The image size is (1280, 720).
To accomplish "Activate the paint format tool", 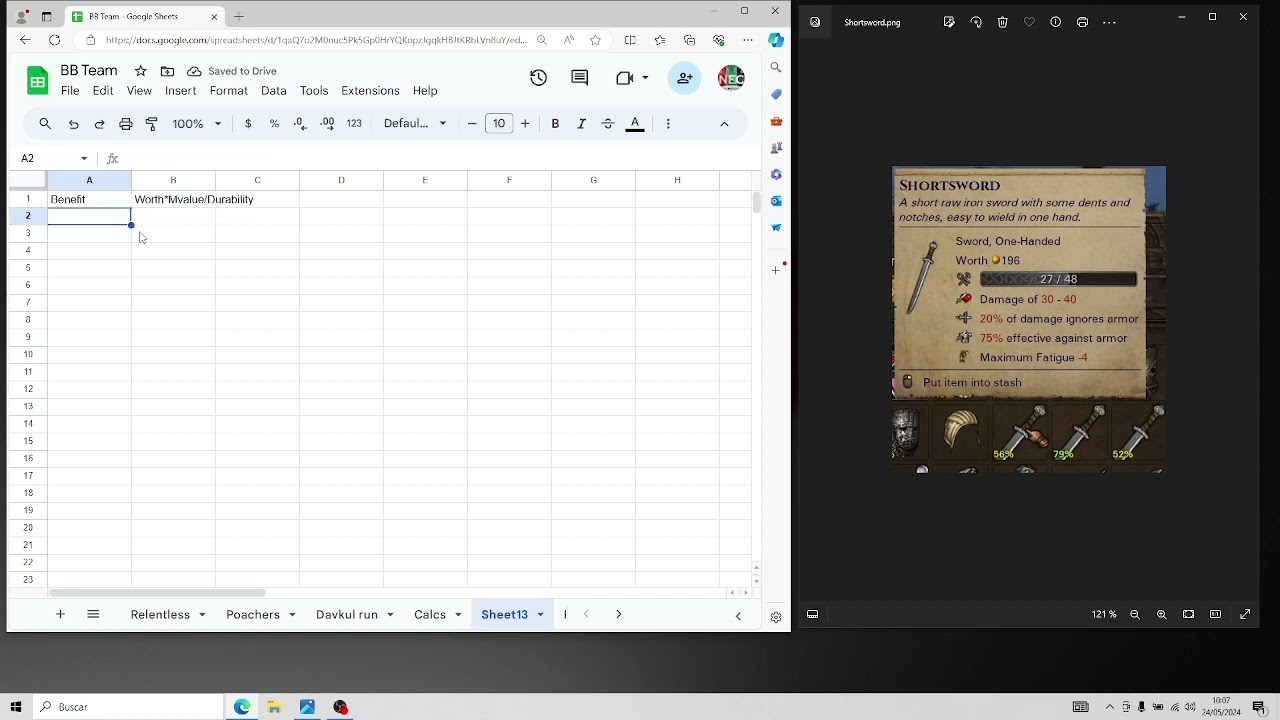I will (x=152, y=124).
